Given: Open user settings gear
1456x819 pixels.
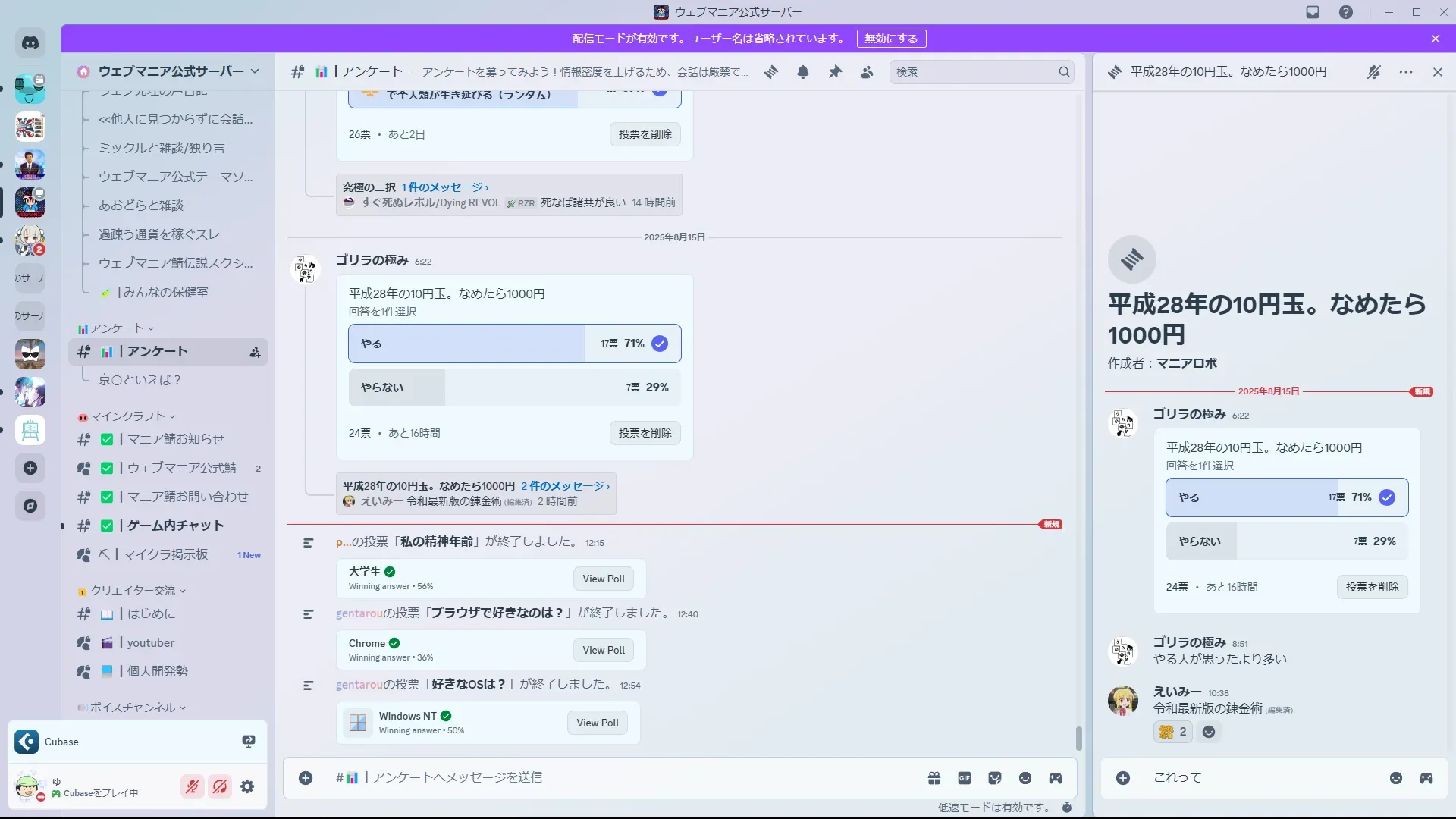Looking at the screenshot, I should (x=247, y=787).
